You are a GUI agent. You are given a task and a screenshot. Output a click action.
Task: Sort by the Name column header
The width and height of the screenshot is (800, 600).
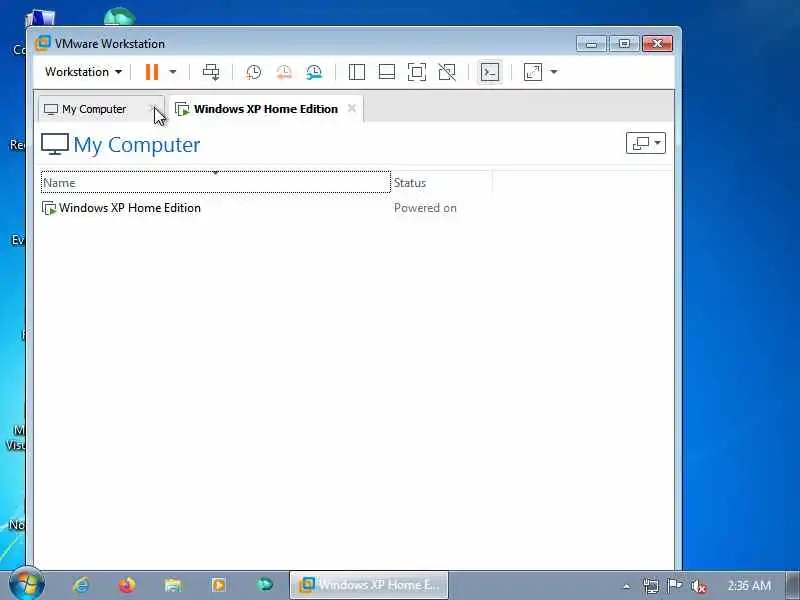tap(216, 182)
